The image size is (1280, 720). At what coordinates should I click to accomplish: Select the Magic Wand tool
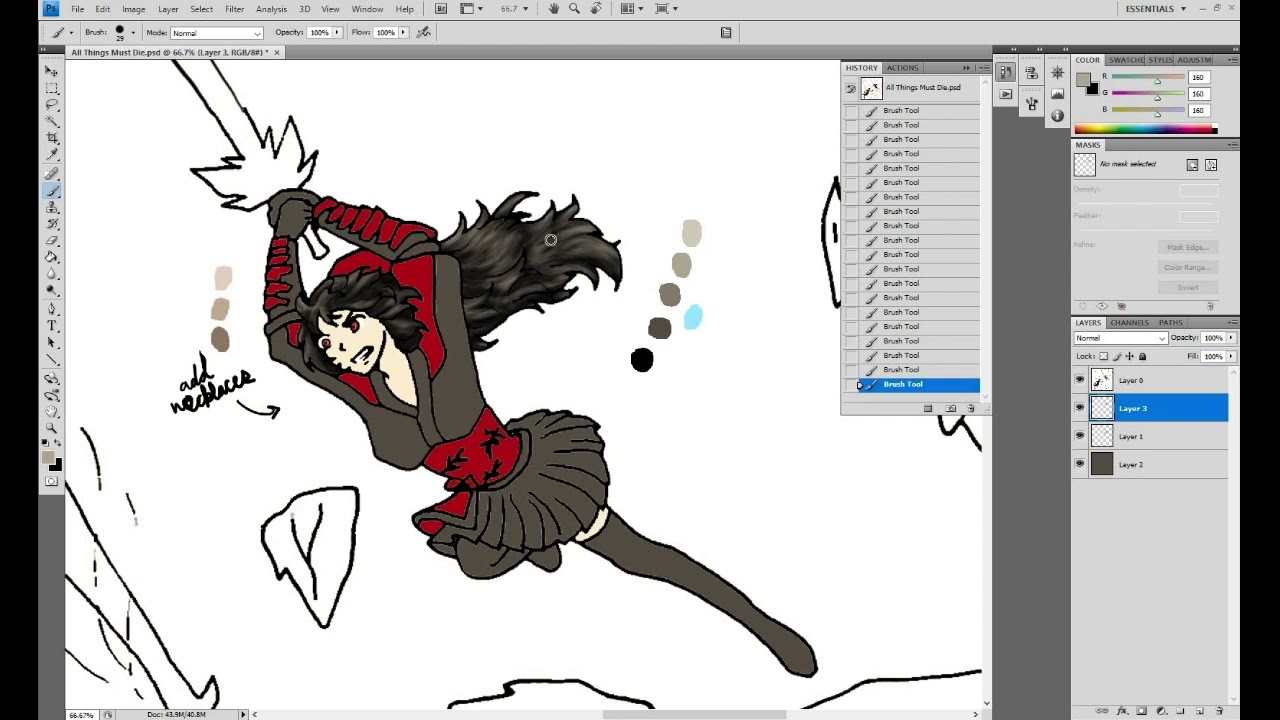pyautogui.click(x=52, y=122)
